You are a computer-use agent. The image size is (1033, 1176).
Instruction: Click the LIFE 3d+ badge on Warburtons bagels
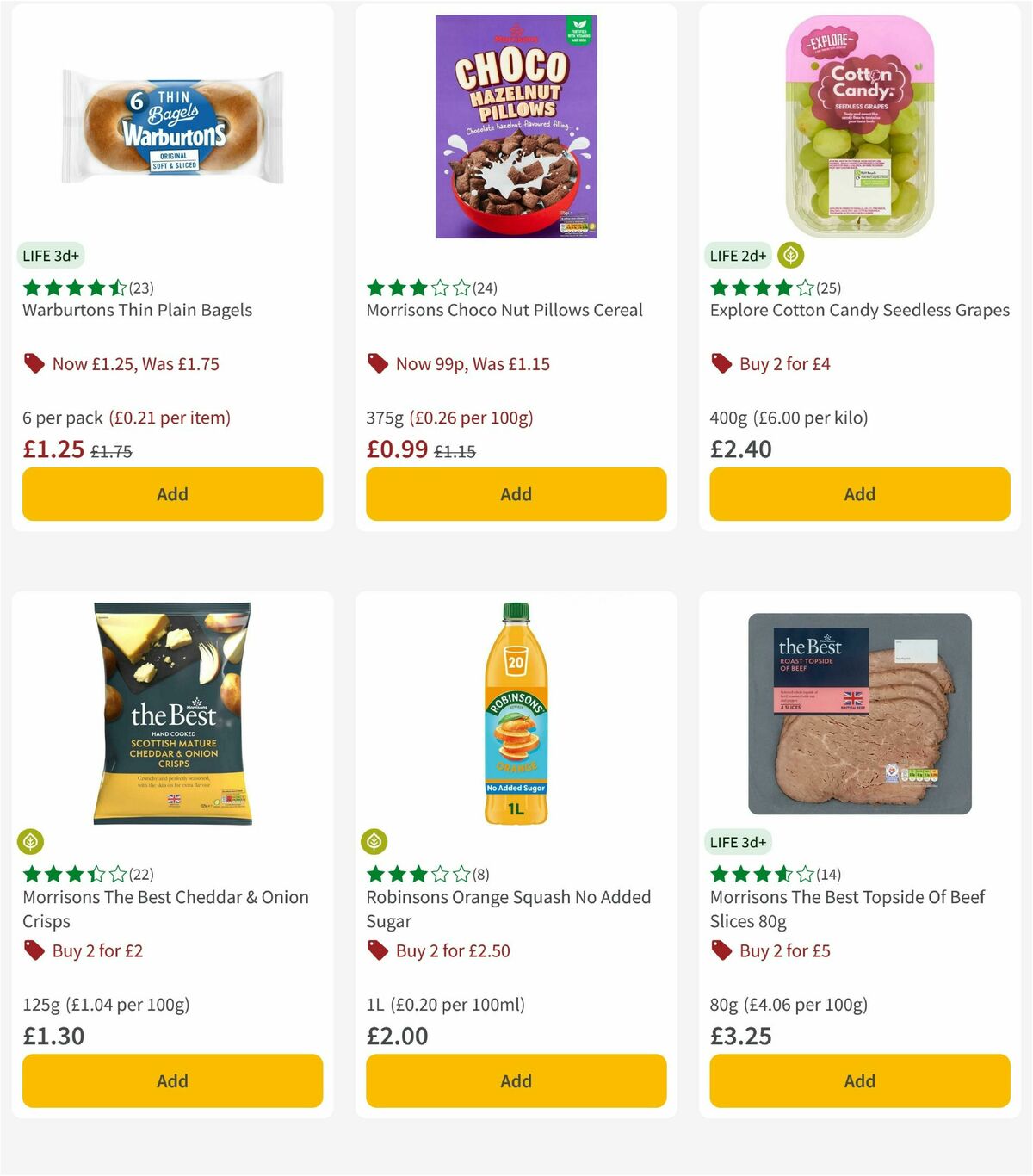[x=50, y=255]
